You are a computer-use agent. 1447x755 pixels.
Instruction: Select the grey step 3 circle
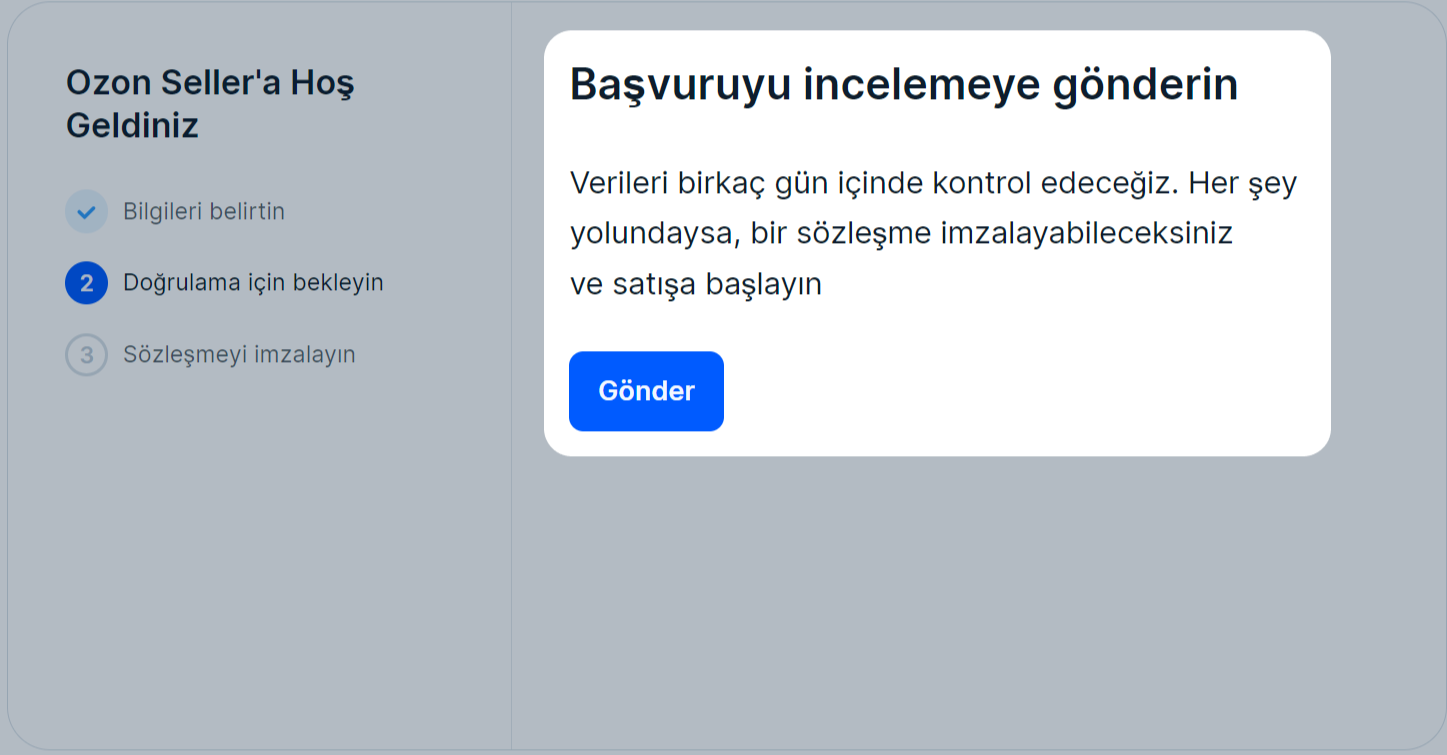click(x=86, y=355)
